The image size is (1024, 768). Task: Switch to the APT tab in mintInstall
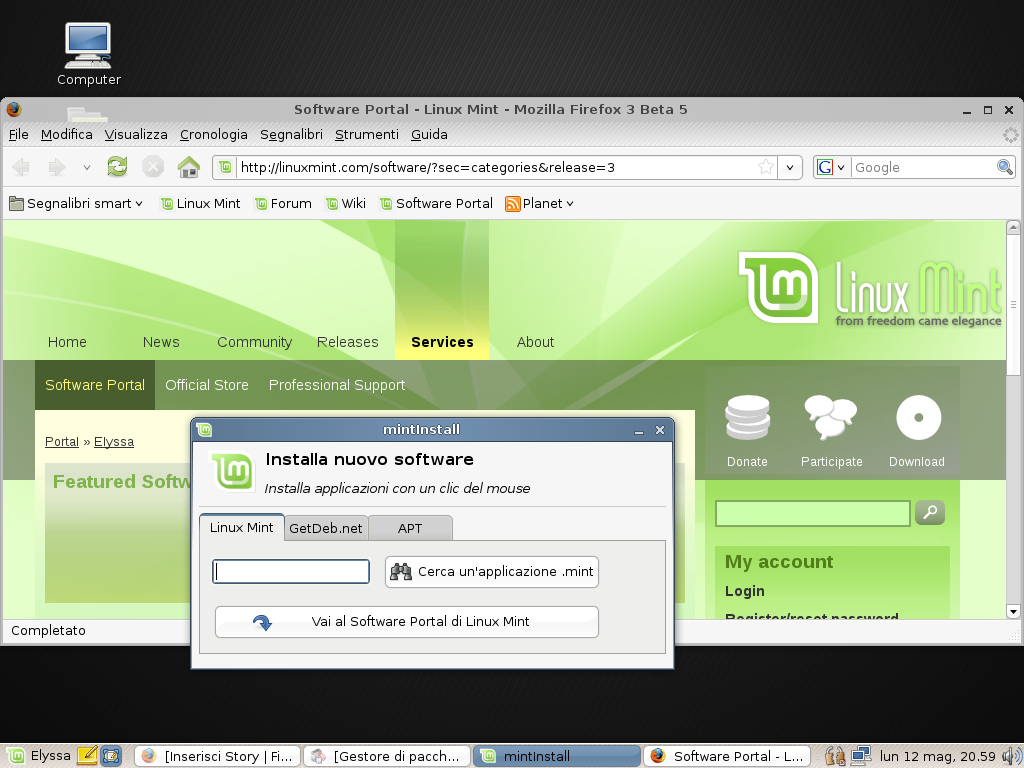click(410, 528)
